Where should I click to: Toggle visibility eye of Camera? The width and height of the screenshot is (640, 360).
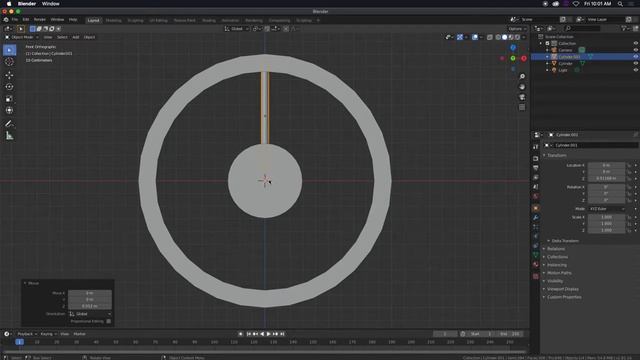click(x=636, y=50)
